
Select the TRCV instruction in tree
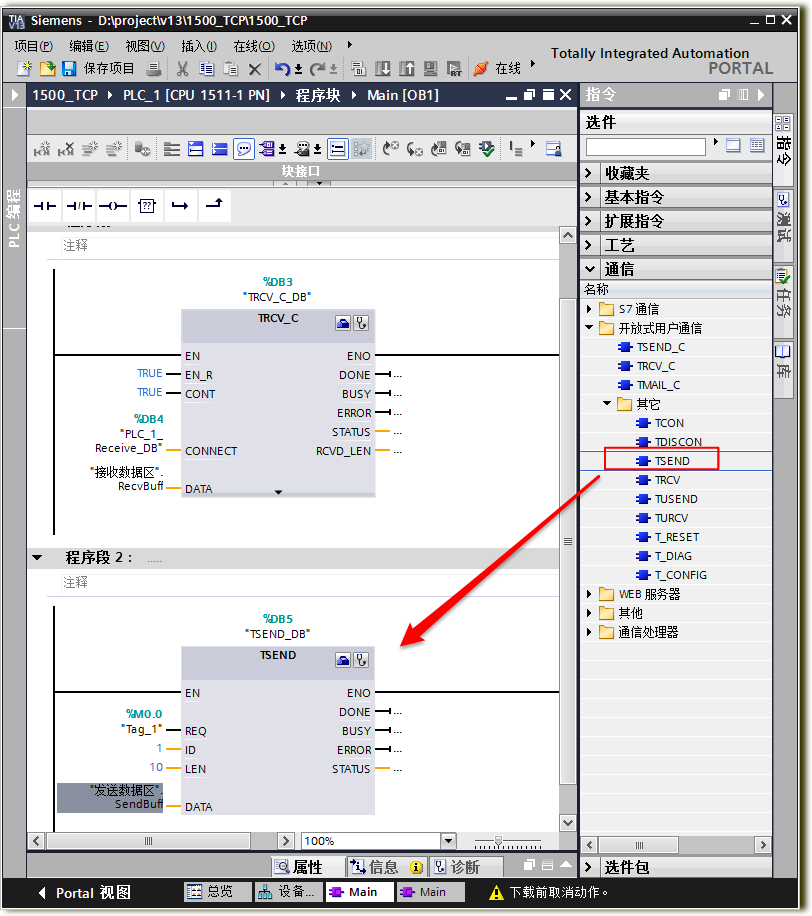pos(667,480)
